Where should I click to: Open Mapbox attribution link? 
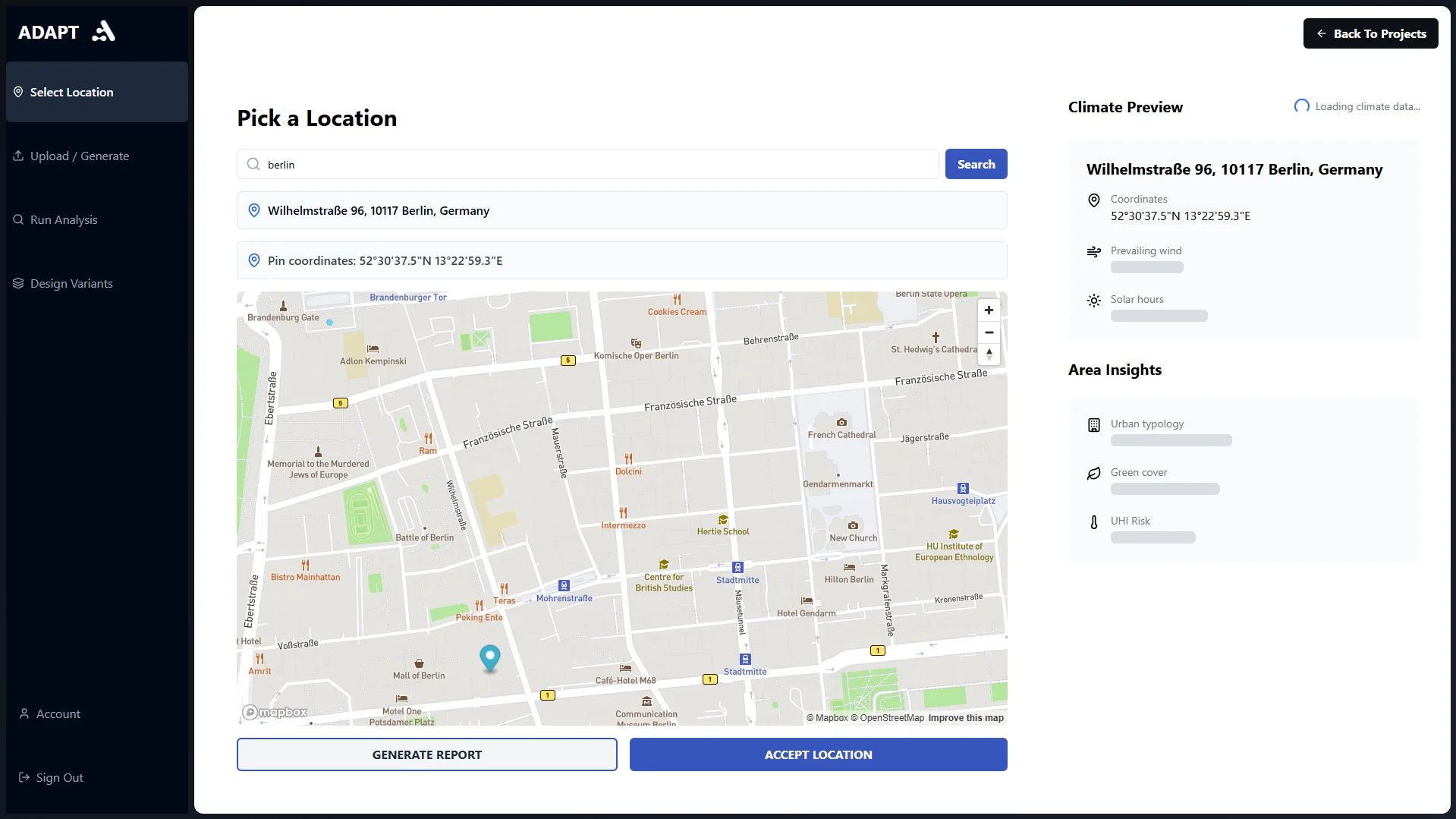[x=827, y=718]
